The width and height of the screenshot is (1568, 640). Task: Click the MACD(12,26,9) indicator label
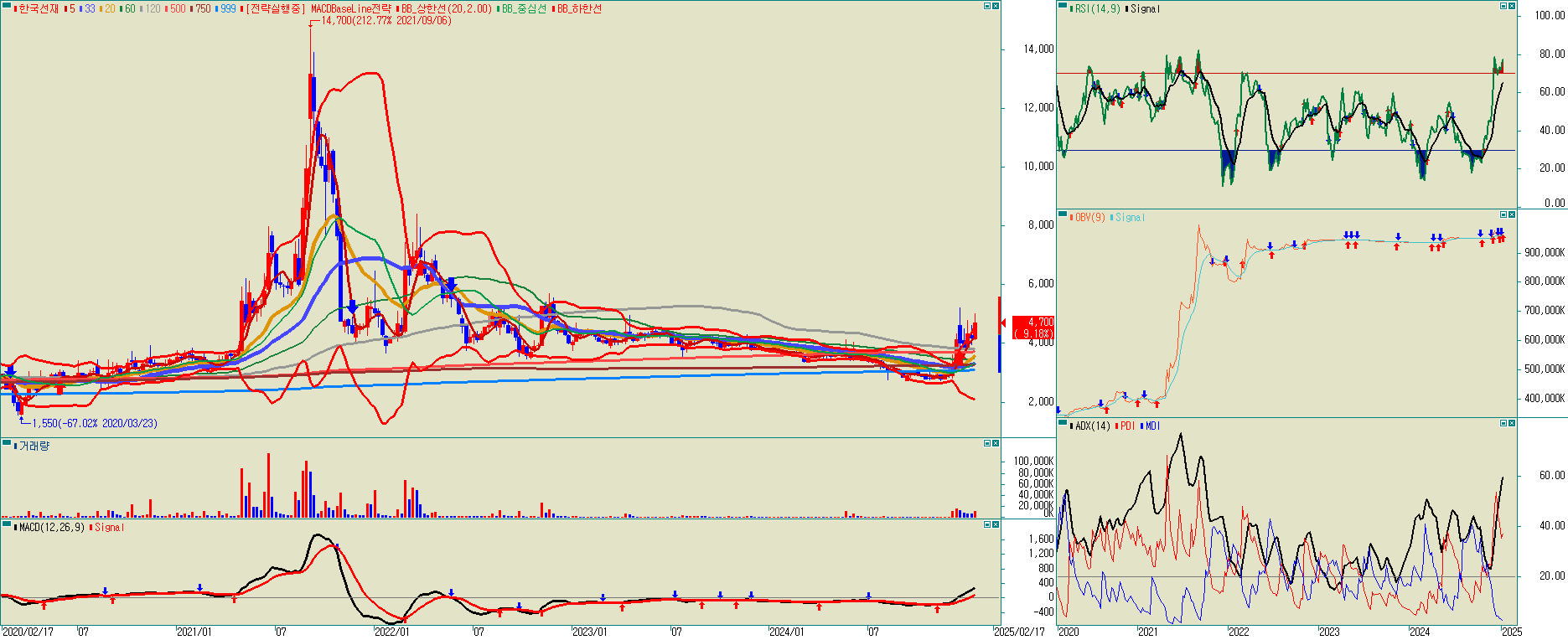[x=50, y=527]
